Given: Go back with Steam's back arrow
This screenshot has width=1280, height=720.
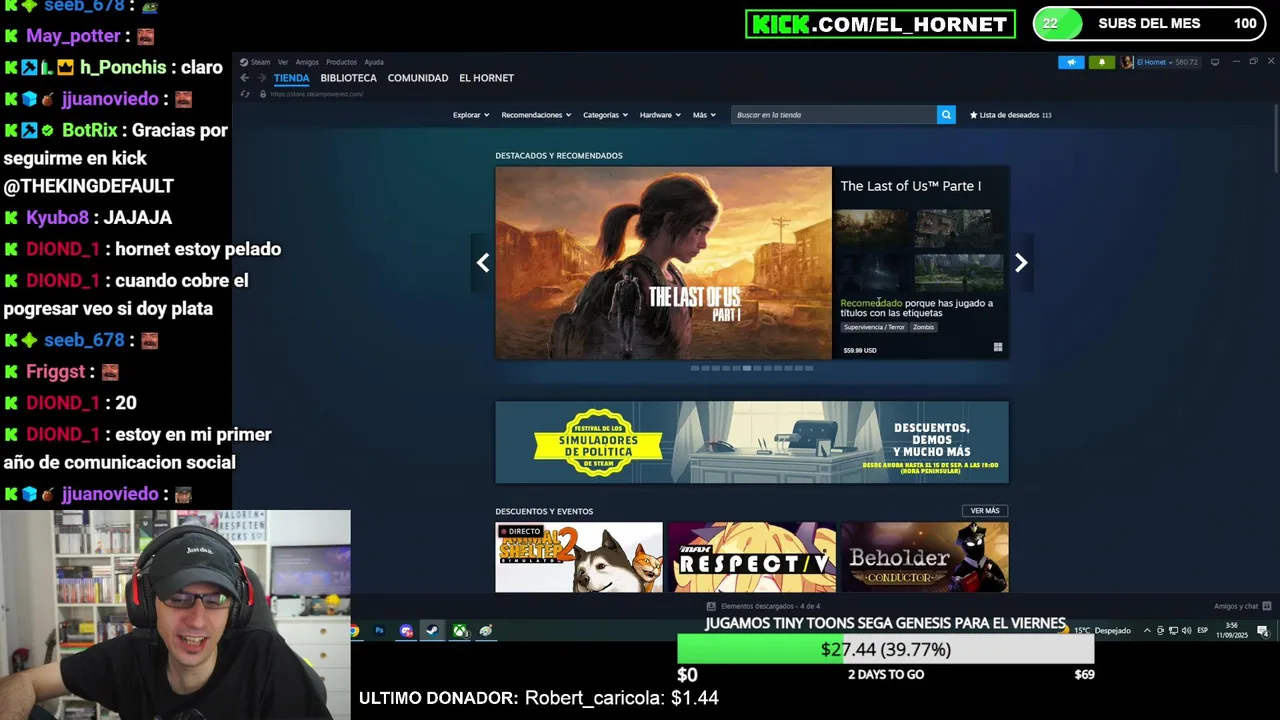Looking at the screenshot, I should (x=244, y=78).
